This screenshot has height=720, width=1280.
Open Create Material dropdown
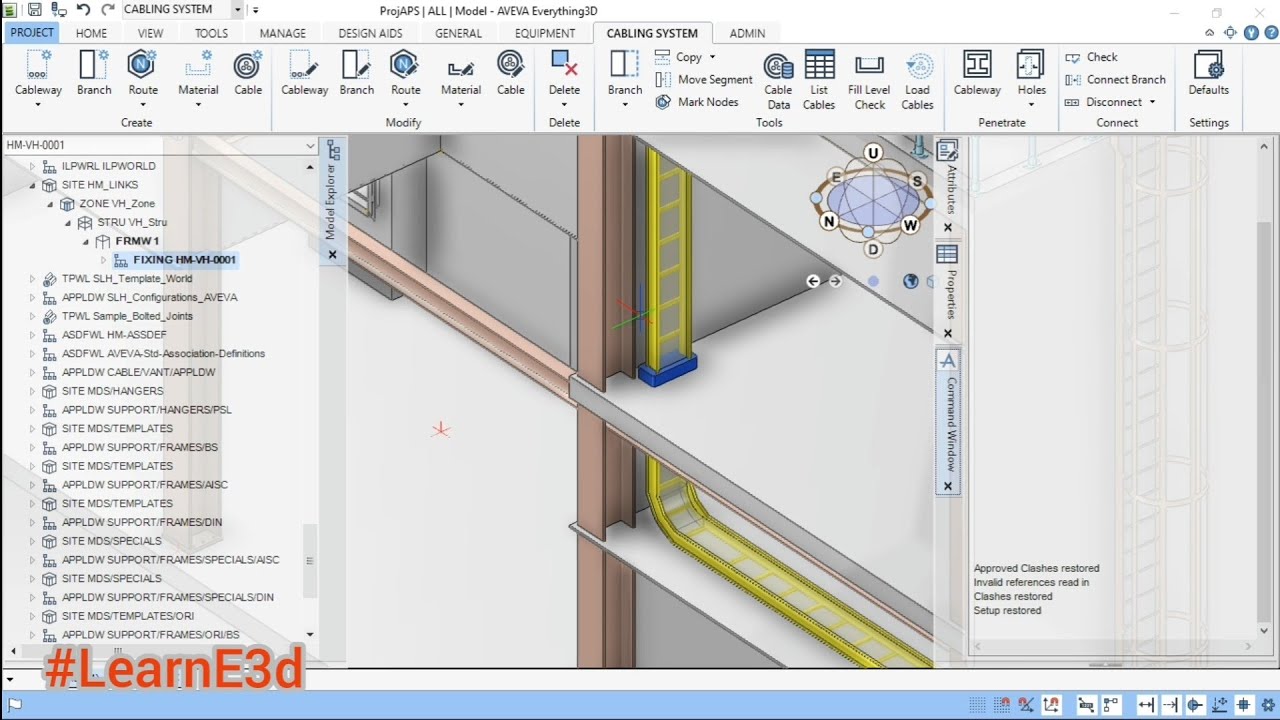(x=198, y=104)
